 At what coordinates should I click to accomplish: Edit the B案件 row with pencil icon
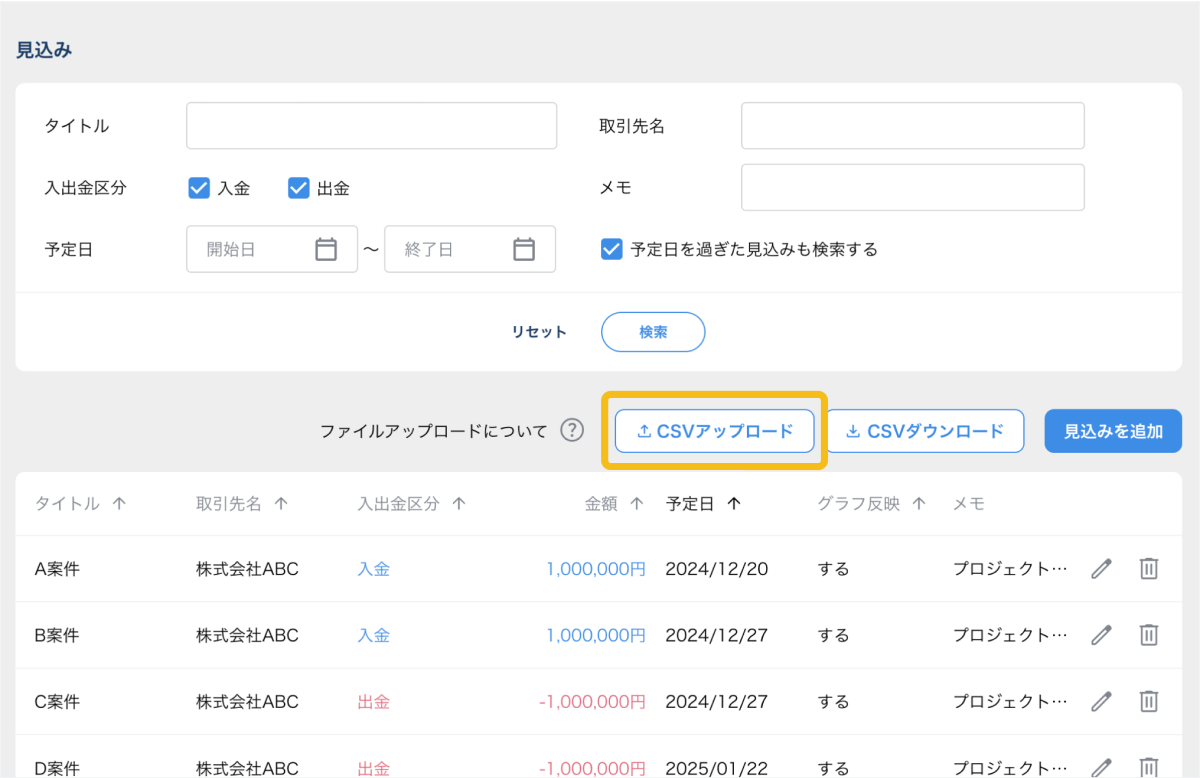(1101, 635)
